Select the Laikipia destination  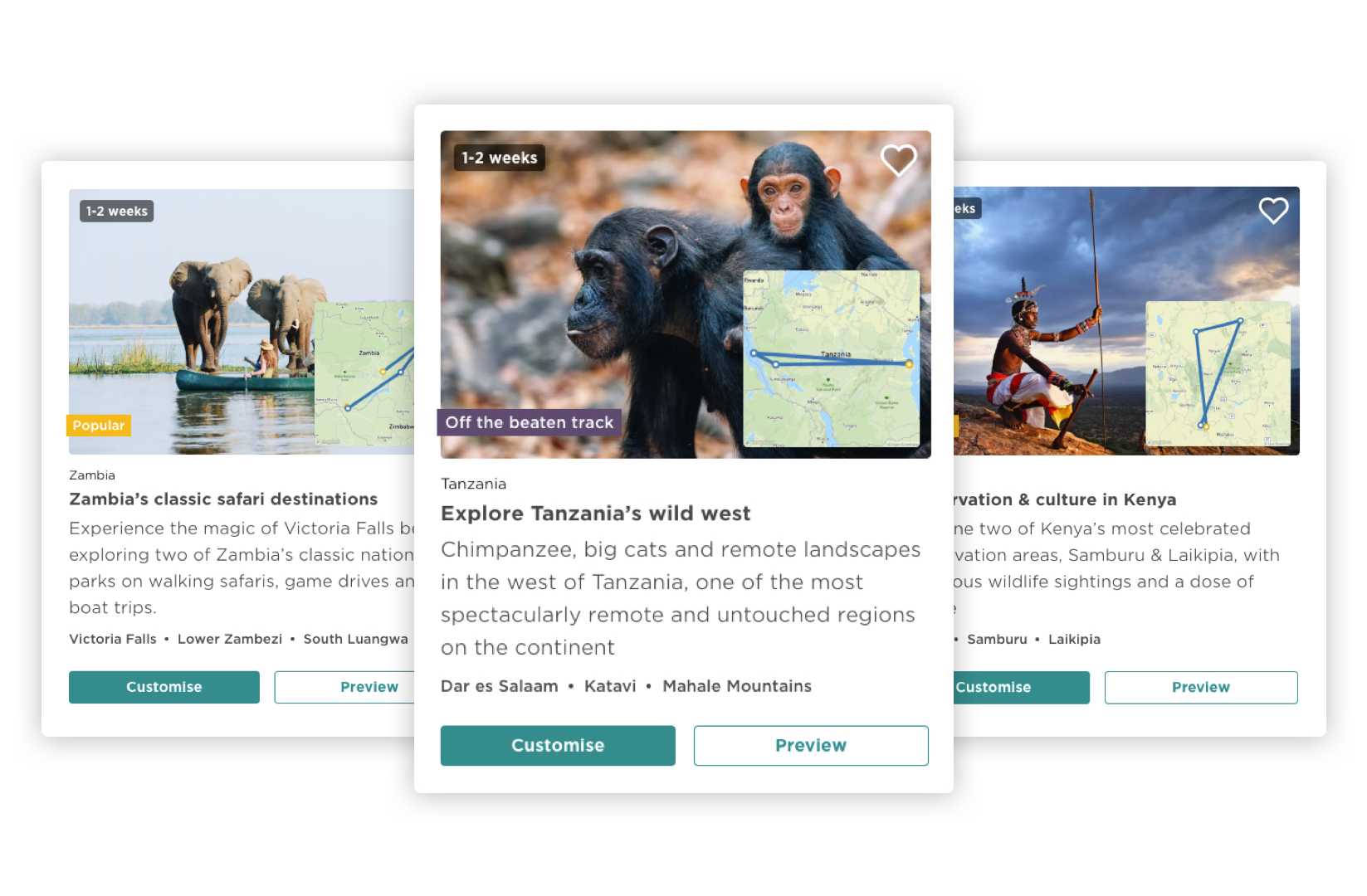point(1074,639)
